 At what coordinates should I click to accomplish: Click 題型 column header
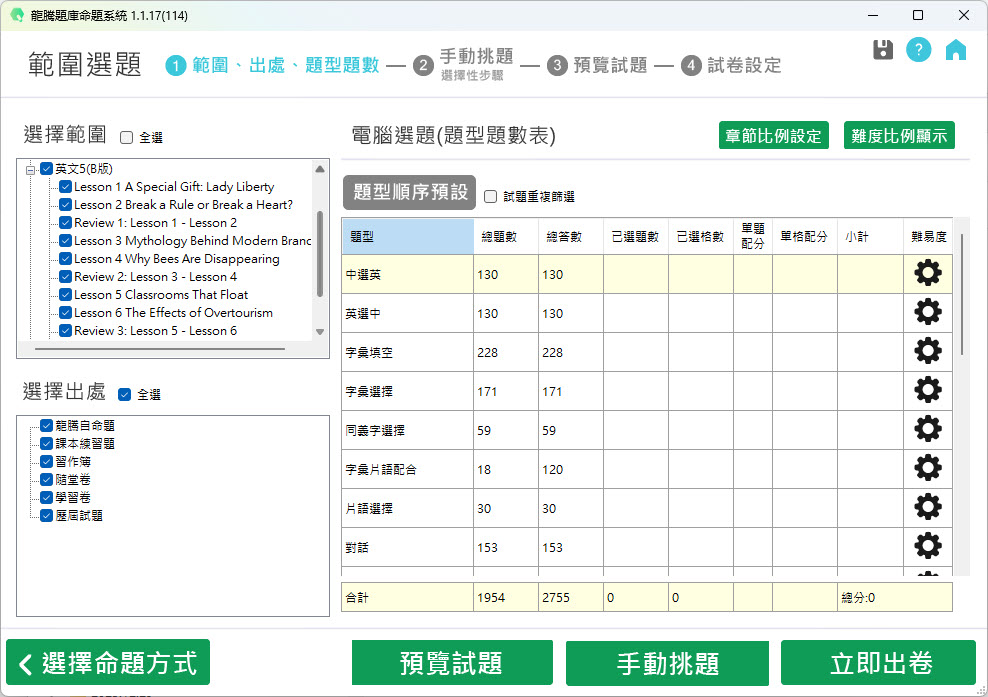coord(408,236)
